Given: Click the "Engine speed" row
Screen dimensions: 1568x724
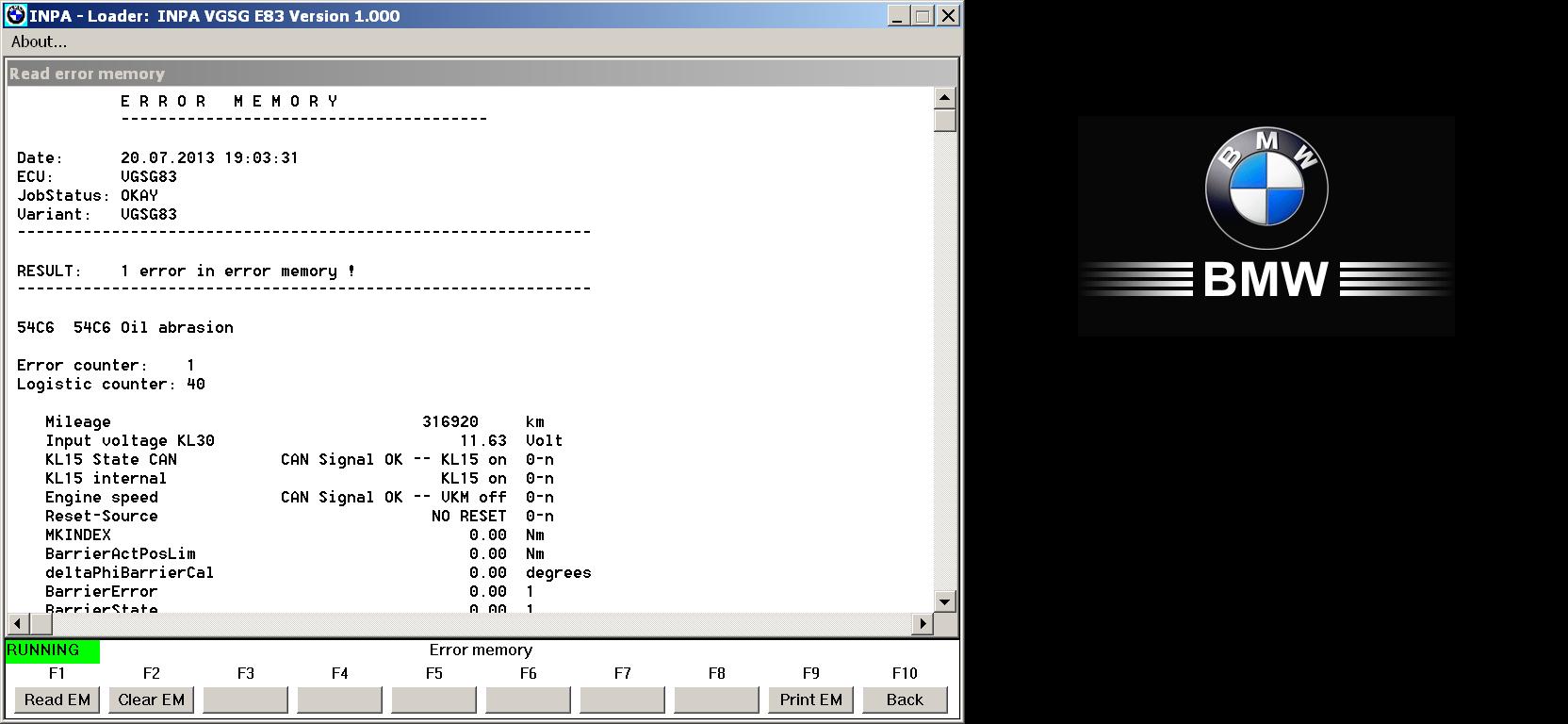Looking at the screenshot, I should tap(300, 497).
